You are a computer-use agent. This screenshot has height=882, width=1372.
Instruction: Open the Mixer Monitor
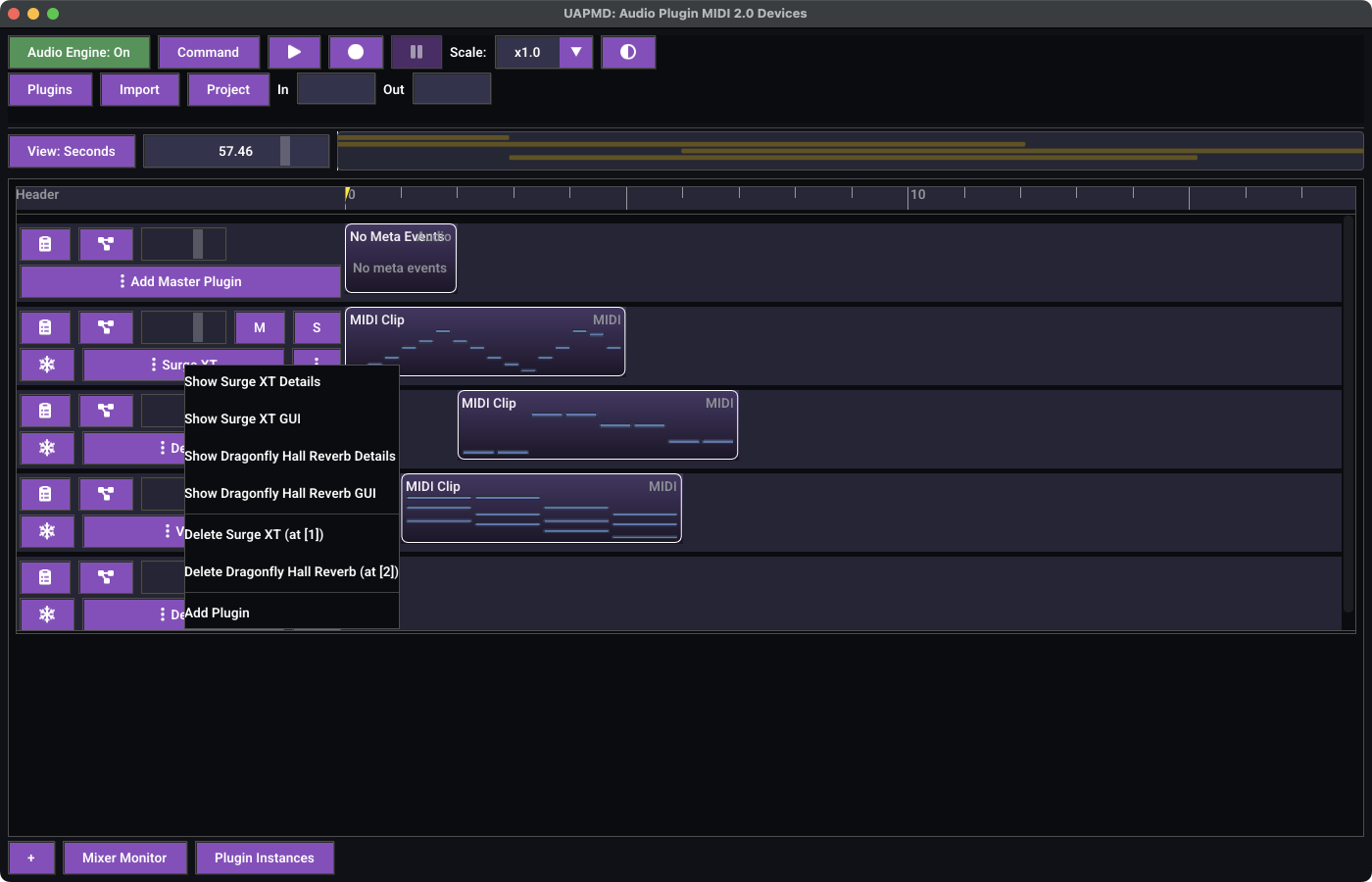[124, 857]
